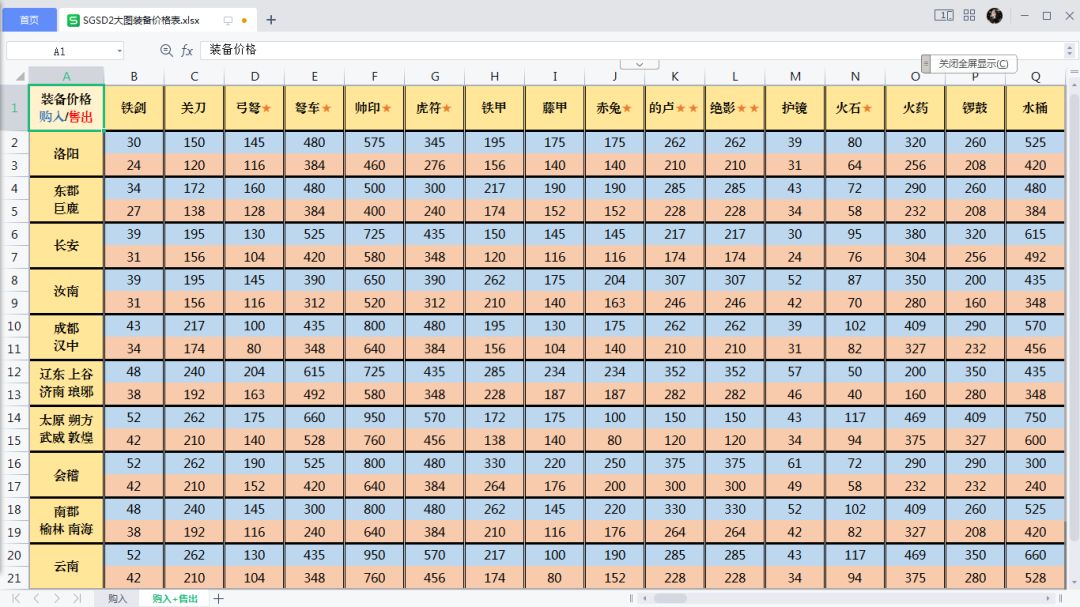The height and width of the screenshot is (607, 1080).
Task: Click 关闭全屏显示(C) button
Action: click(x=973, y=63)
